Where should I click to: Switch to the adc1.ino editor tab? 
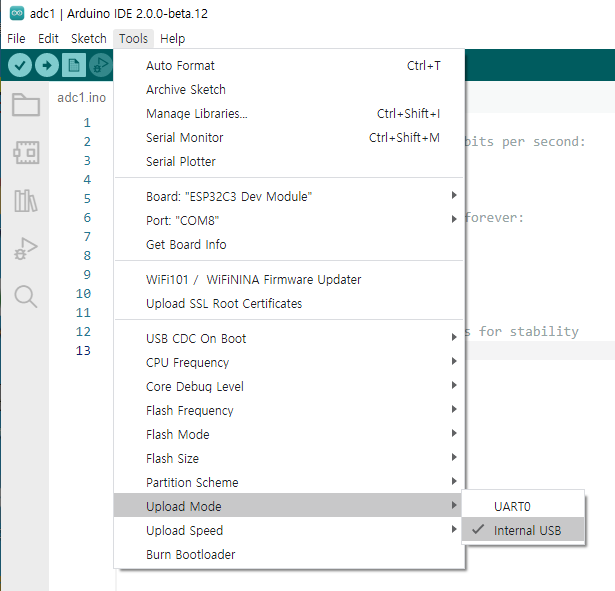[x=82, y=97]
